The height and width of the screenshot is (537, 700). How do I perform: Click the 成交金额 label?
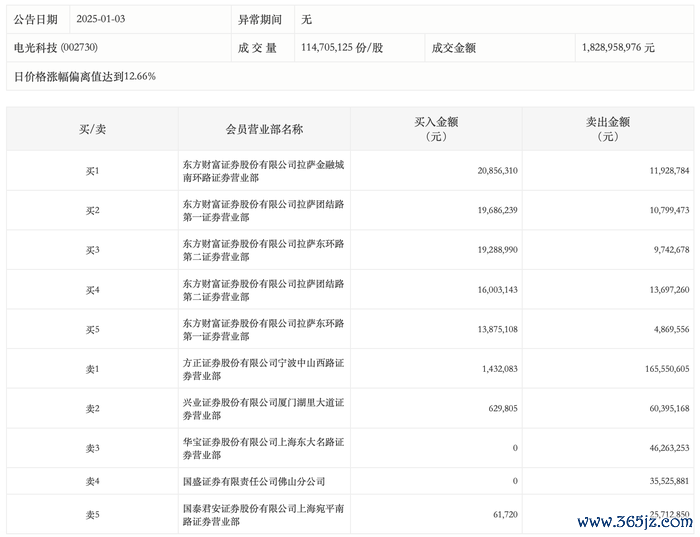(x=454, y=48)
